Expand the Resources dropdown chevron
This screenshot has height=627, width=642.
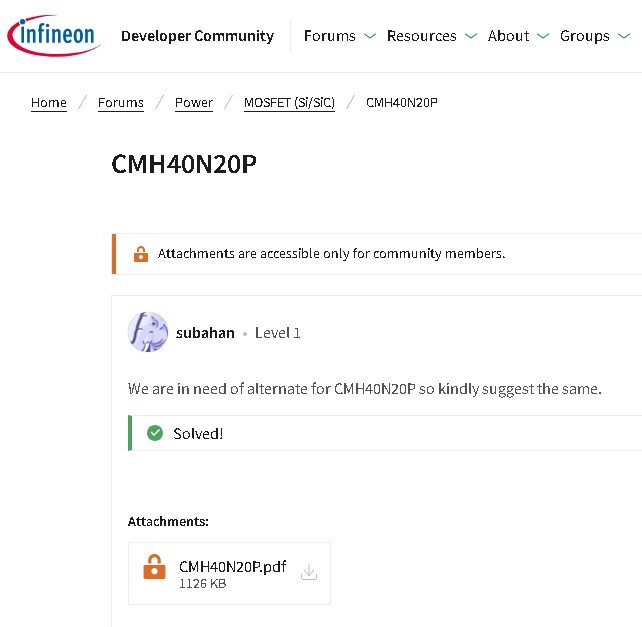click(x=471, y=36)
